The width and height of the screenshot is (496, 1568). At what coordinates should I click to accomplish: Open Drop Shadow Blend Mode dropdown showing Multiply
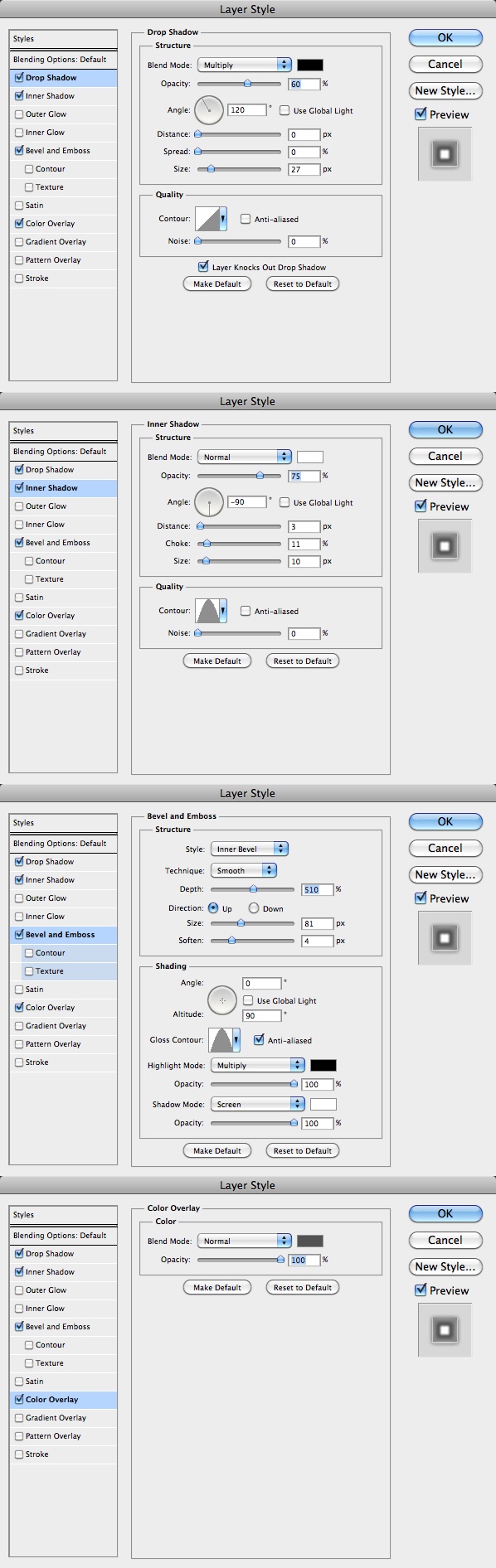[x=244, y=65]
